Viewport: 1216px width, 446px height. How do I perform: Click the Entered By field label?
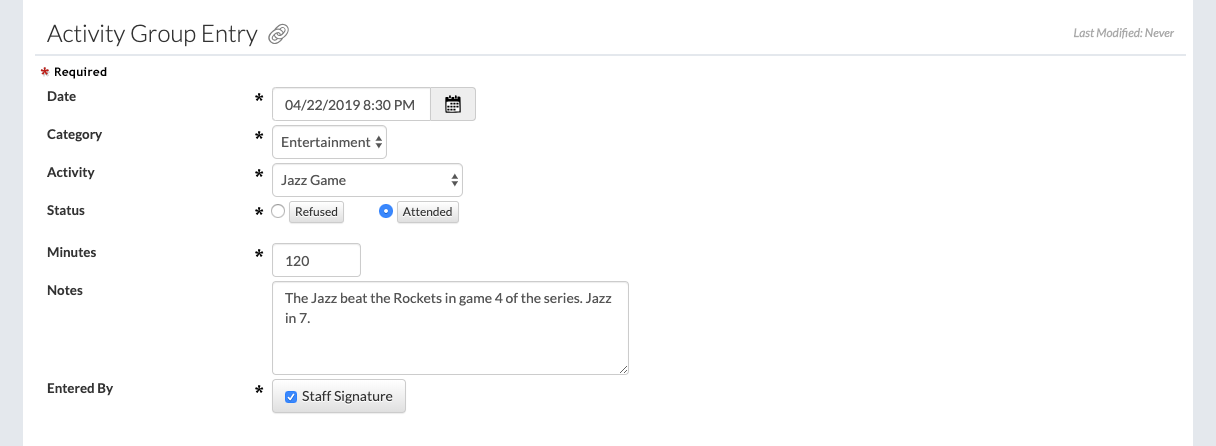80,388
